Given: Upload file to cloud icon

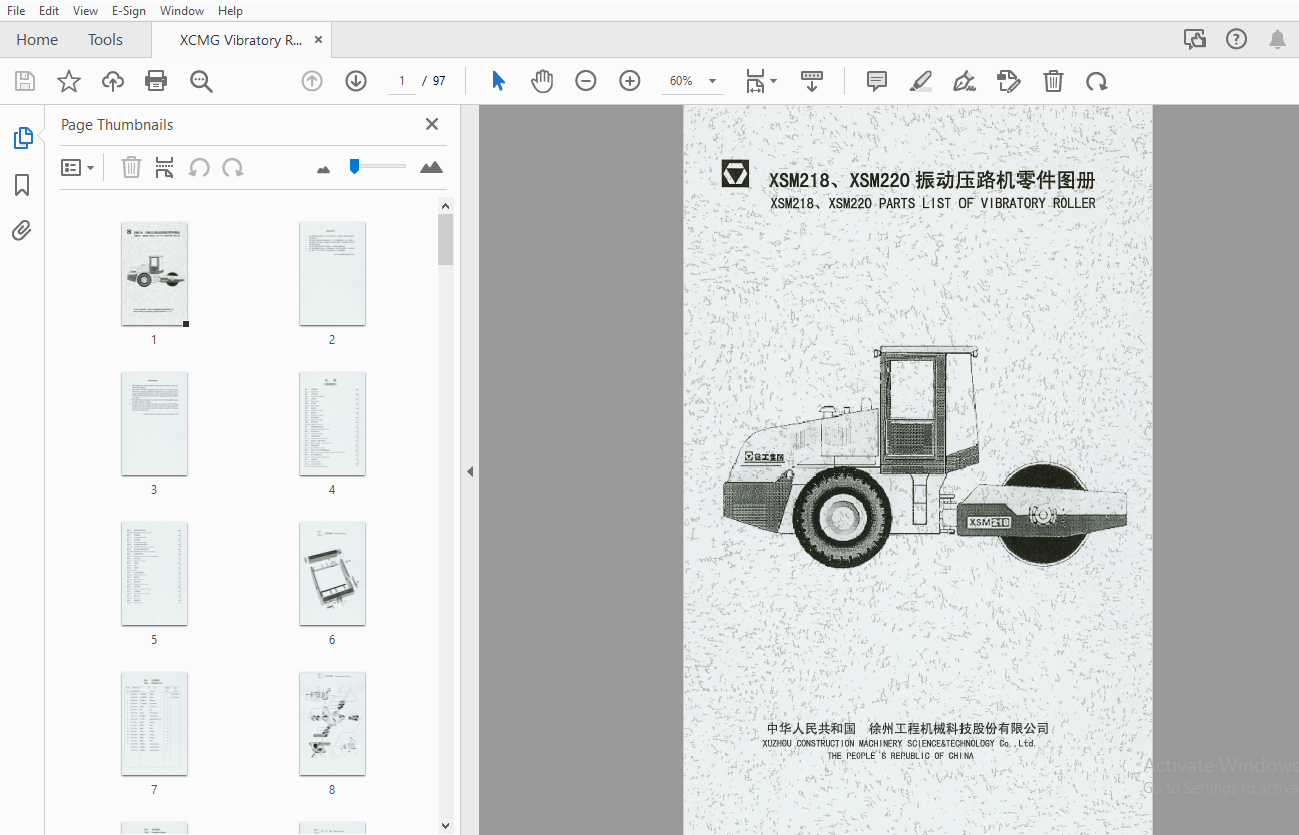Looking at the screenshot, I should coord(113,82).
